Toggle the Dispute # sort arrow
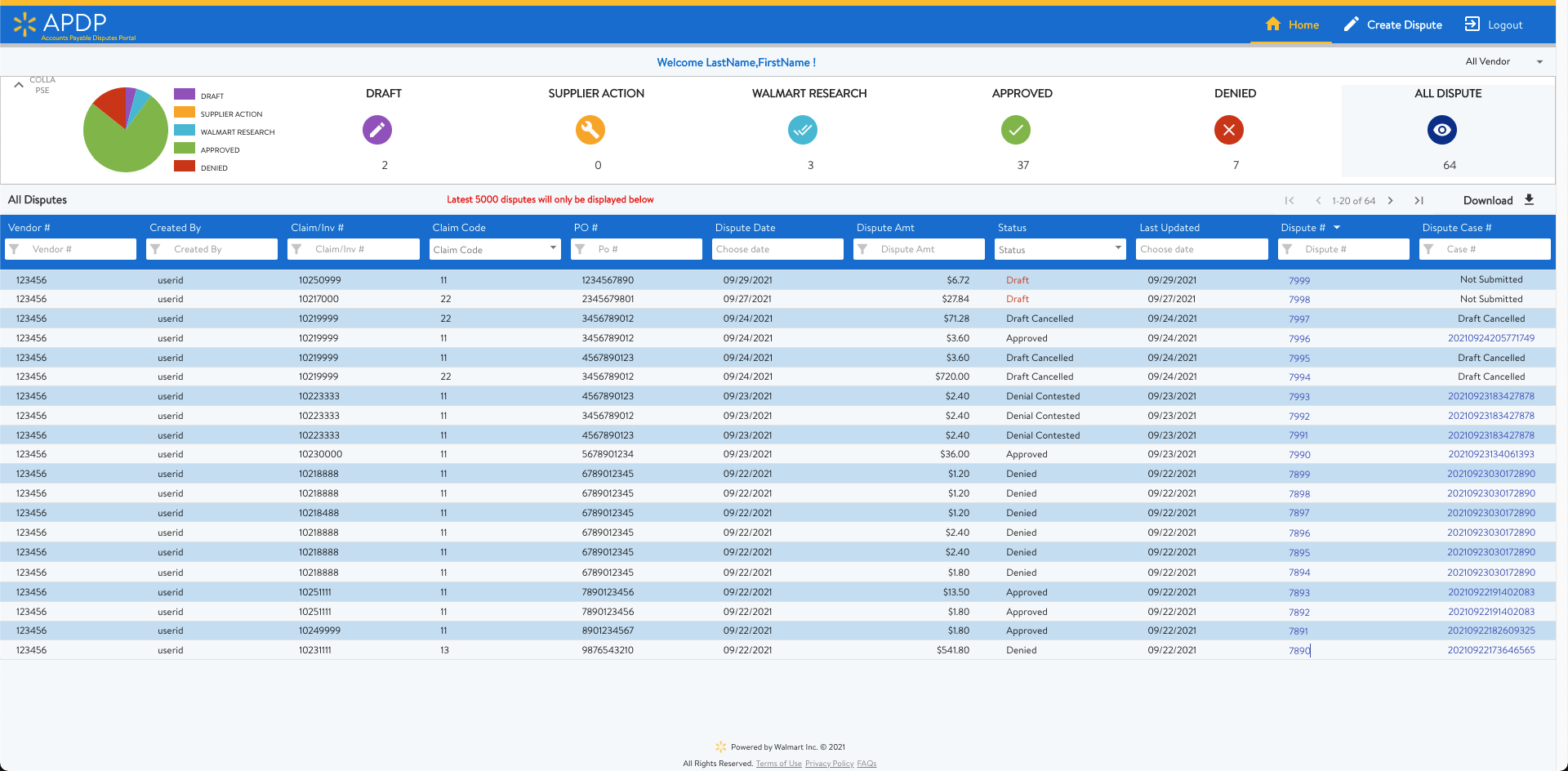 click(x=1338, y=228)
